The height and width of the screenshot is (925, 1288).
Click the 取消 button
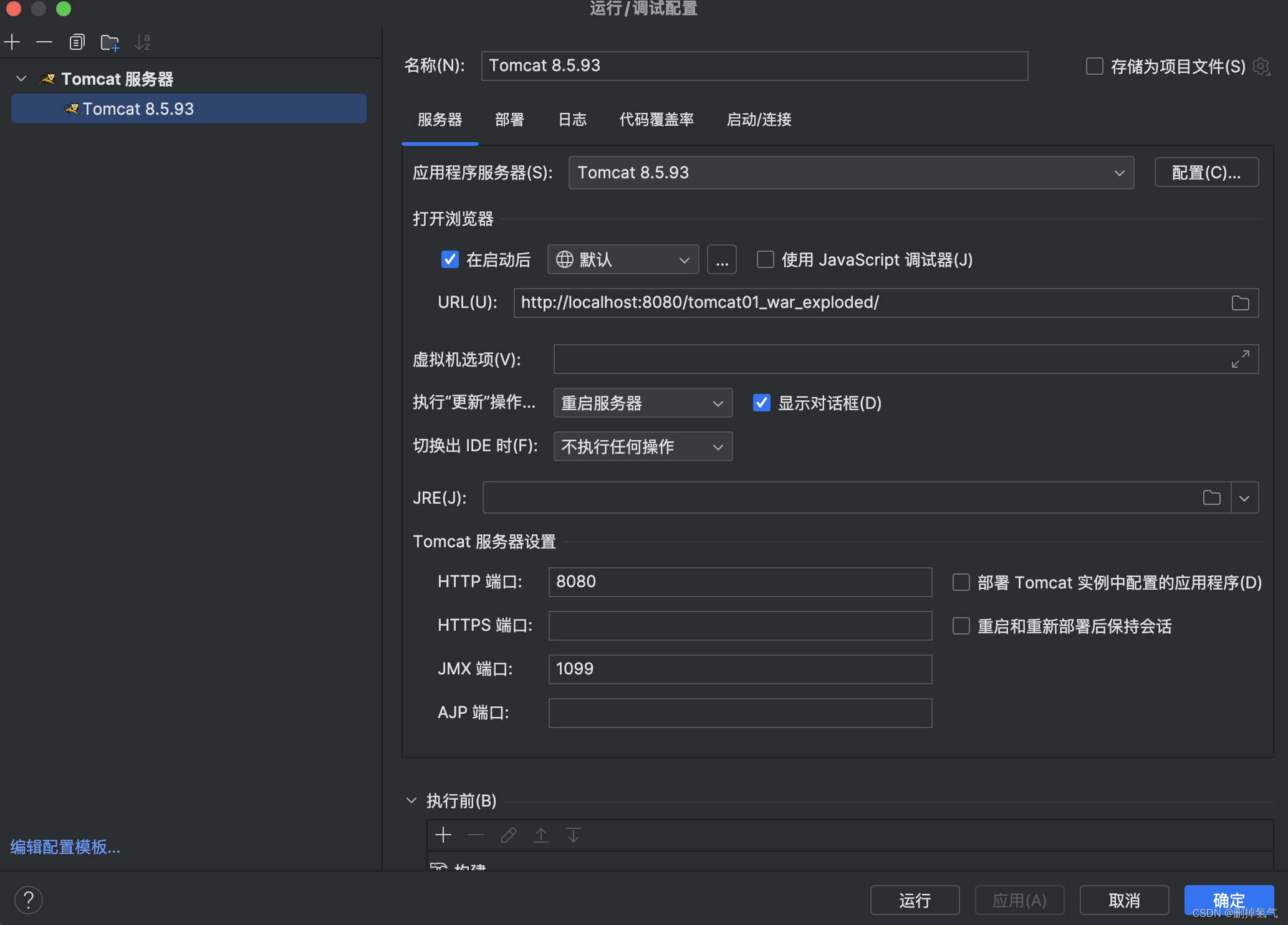pos(1124,900)
